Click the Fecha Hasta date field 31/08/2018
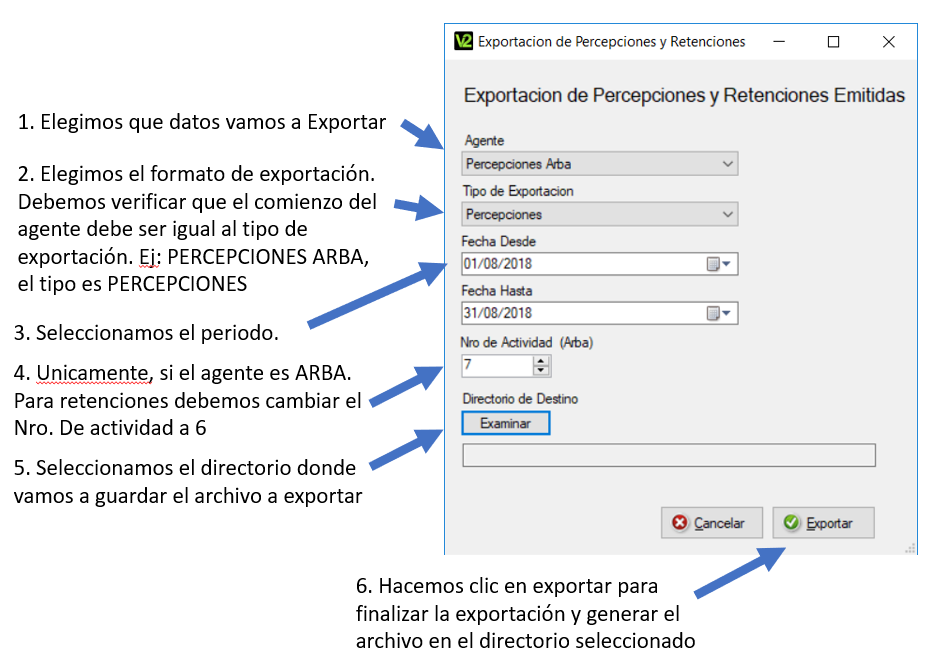The width and height of the screenshot is (928, 661). pyautogui.click(x=600, y=313)
